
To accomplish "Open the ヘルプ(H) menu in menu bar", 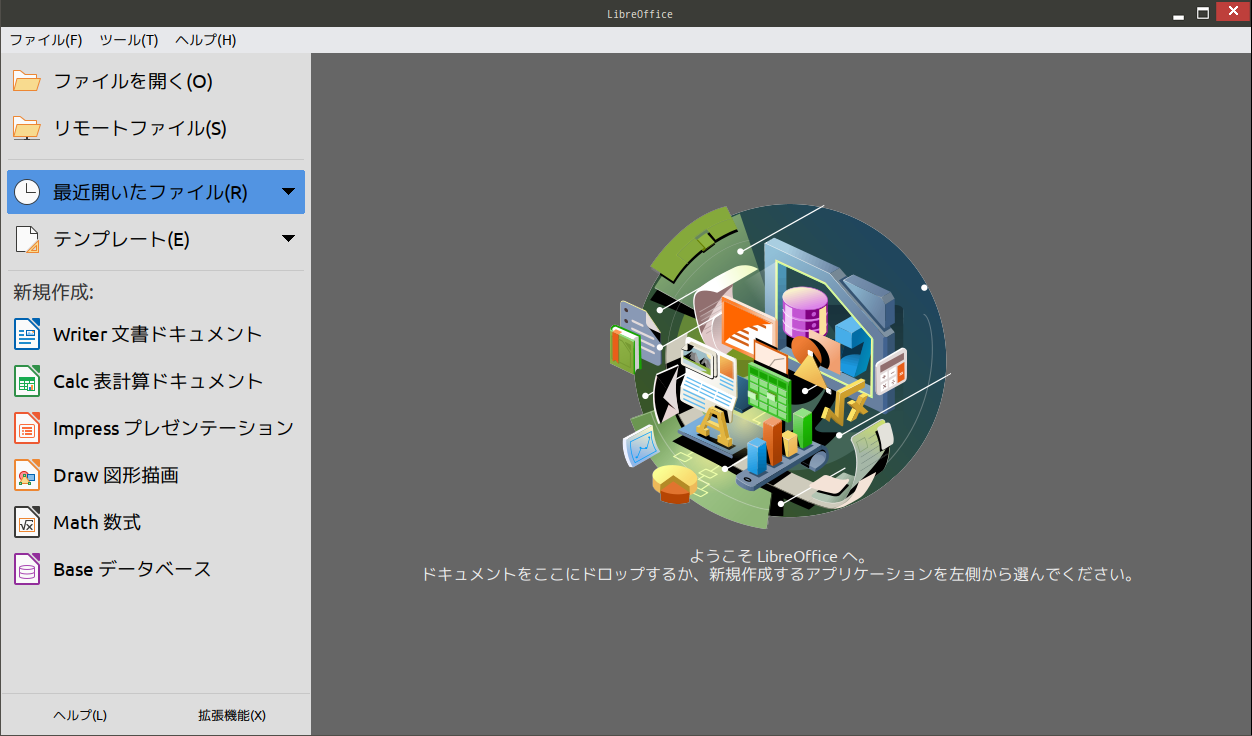I will point(206,40).
